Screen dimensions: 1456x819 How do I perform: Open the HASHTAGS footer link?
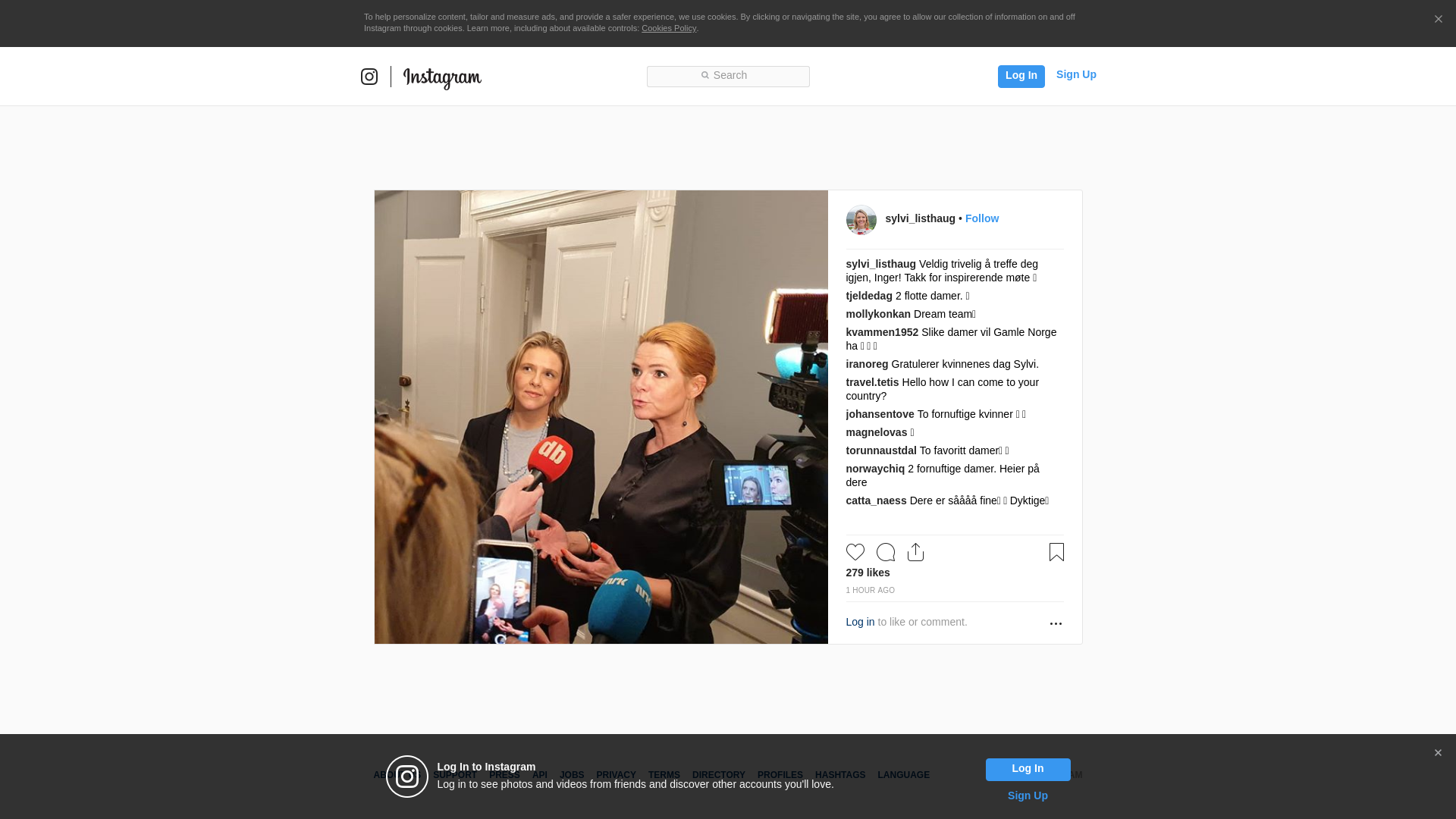point(839,775)
